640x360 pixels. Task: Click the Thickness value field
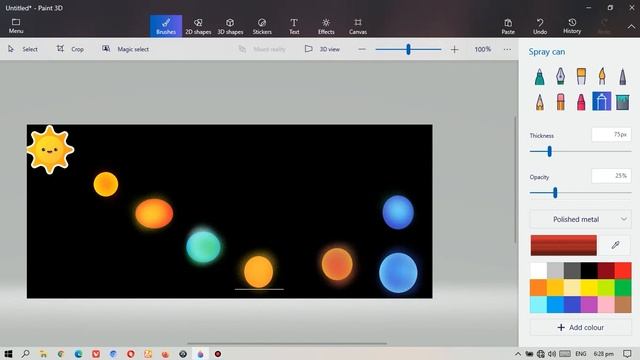pyautogui.click(x=611, y=135)
